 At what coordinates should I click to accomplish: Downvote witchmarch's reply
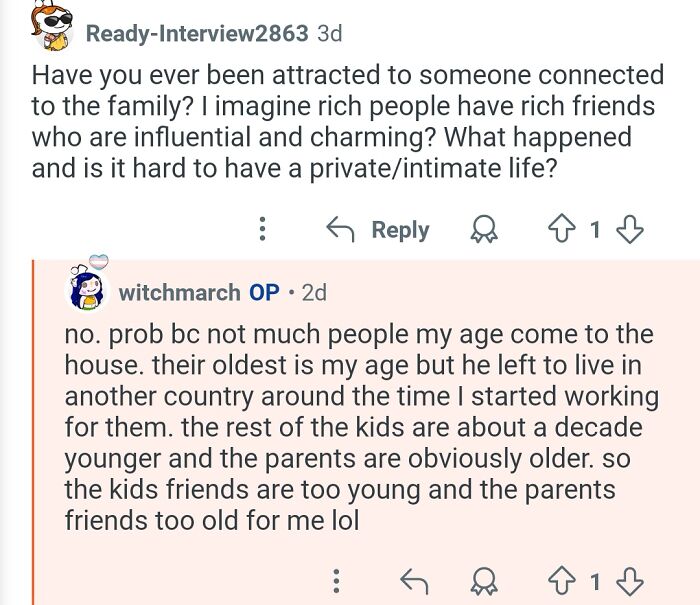pyautogui.click(x=629, y=581)
